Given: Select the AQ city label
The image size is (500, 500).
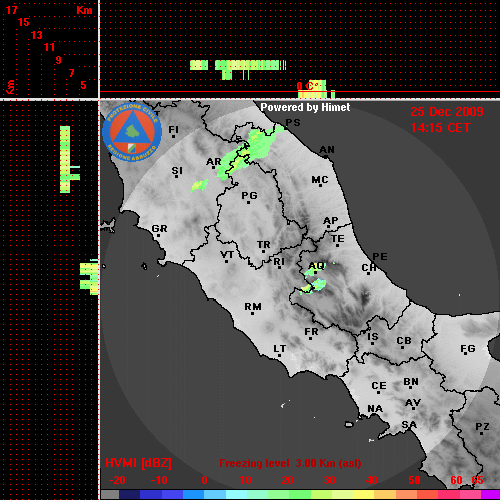Looking at the screenshot, I should point(316,266).
